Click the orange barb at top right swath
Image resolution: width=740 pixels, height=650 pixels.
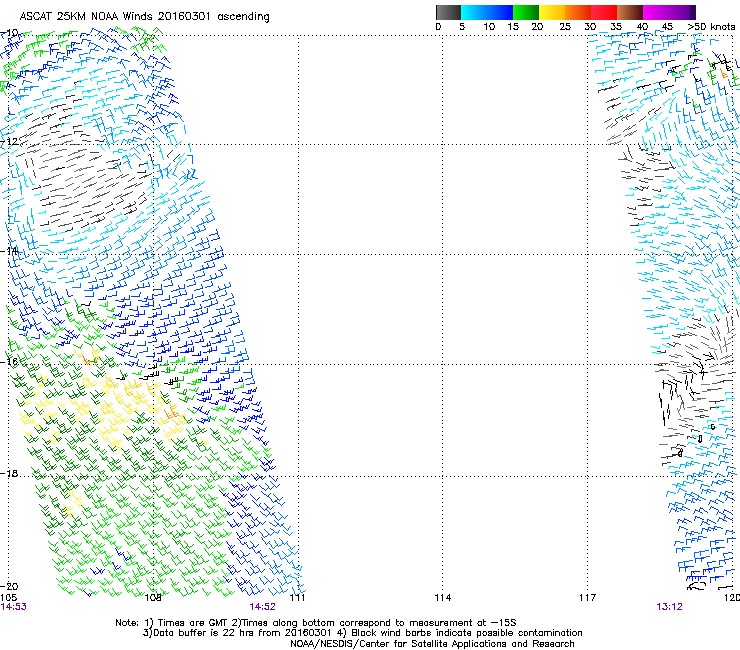pyautogui.click(x=723, y=74)
